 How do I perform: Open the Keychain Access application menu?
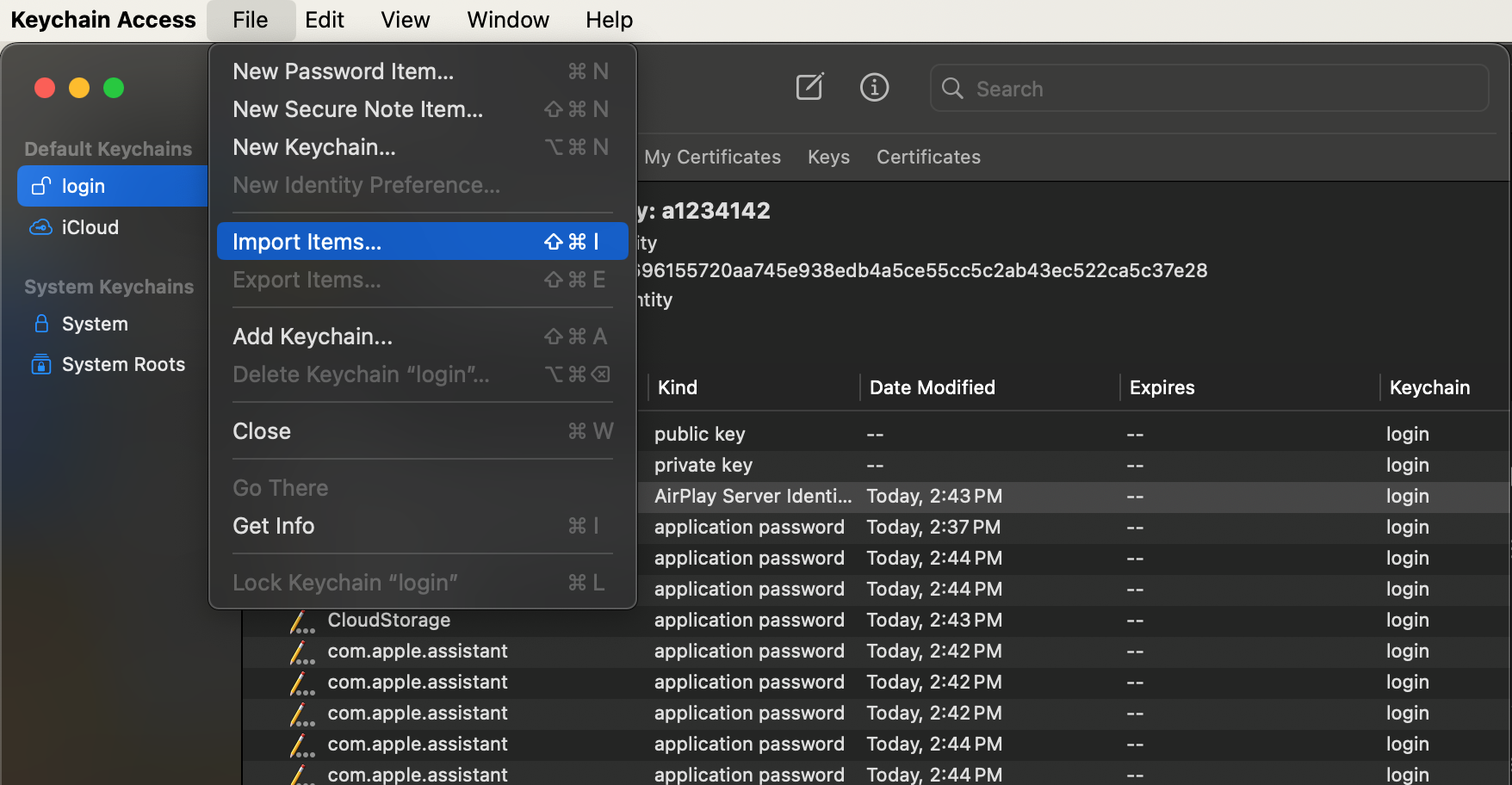[x=103, y=20]
